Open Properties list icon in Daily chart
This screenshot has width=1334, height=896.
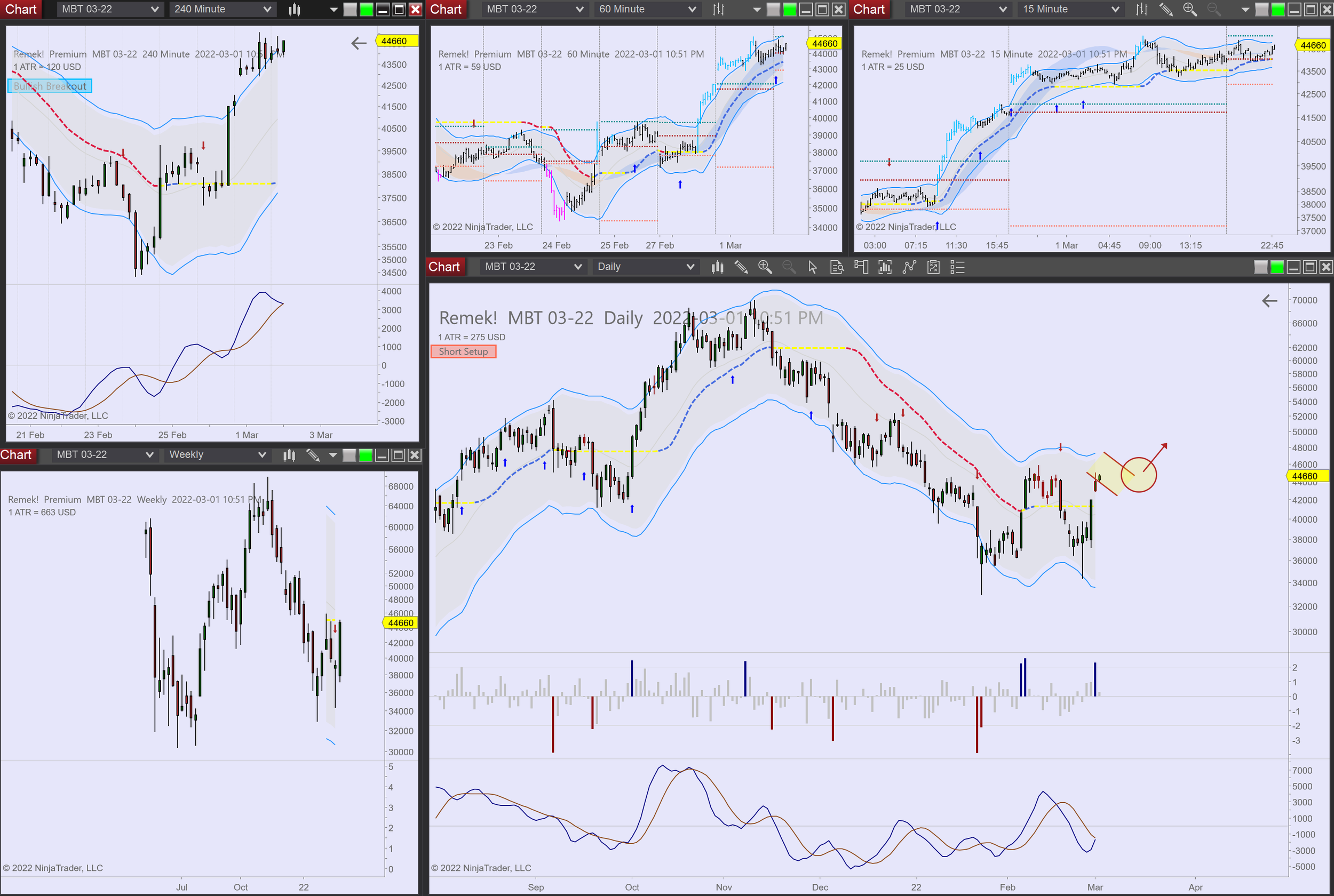(x=957, y=267)
